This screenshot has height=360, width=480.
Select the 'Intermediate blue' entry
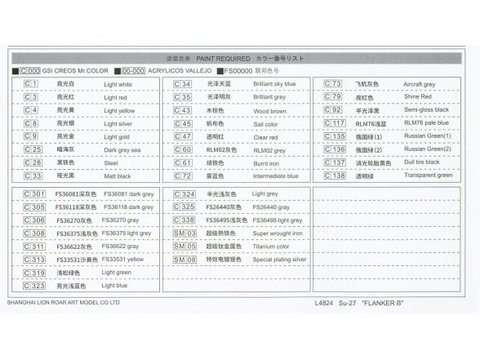coord(275,176)
